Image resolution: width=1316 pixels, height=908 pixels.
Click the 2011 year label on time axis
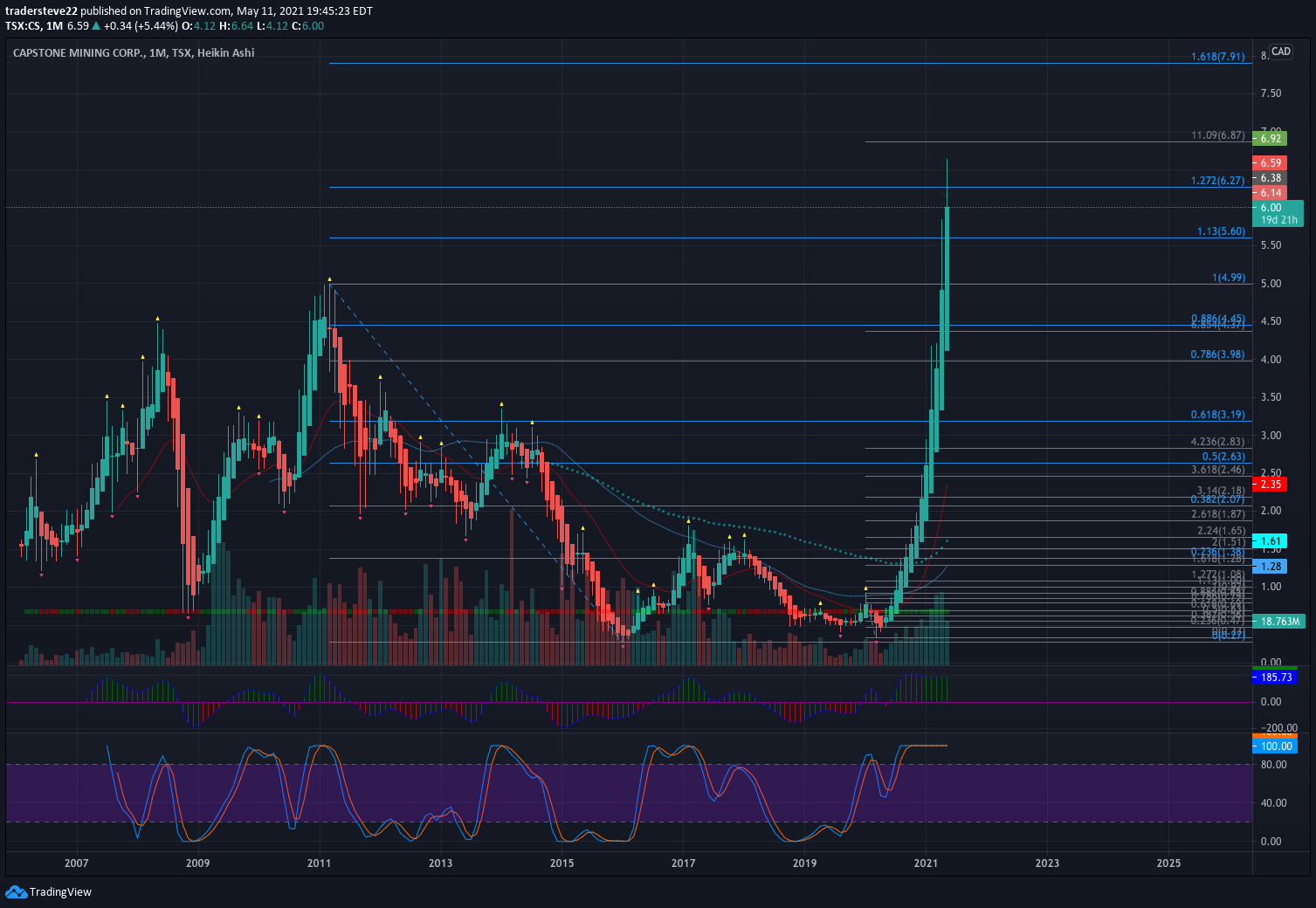tap(319, 863)
